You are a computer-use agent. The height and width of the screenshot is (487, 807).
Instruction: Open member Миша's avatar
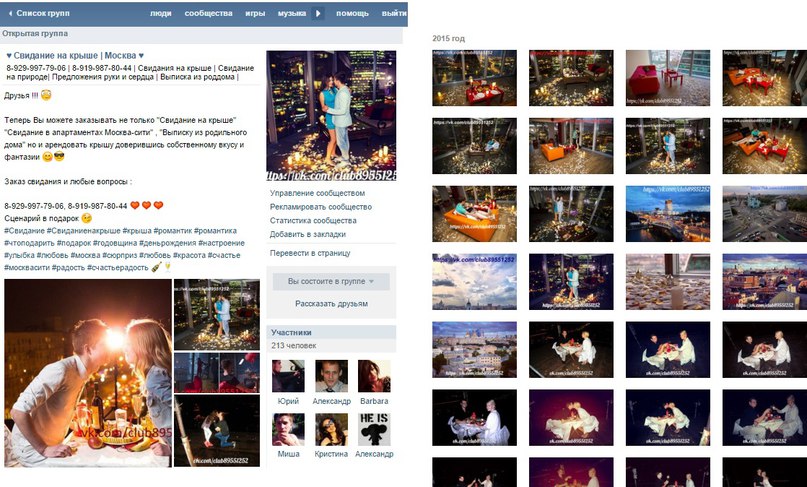pos(288,429)
